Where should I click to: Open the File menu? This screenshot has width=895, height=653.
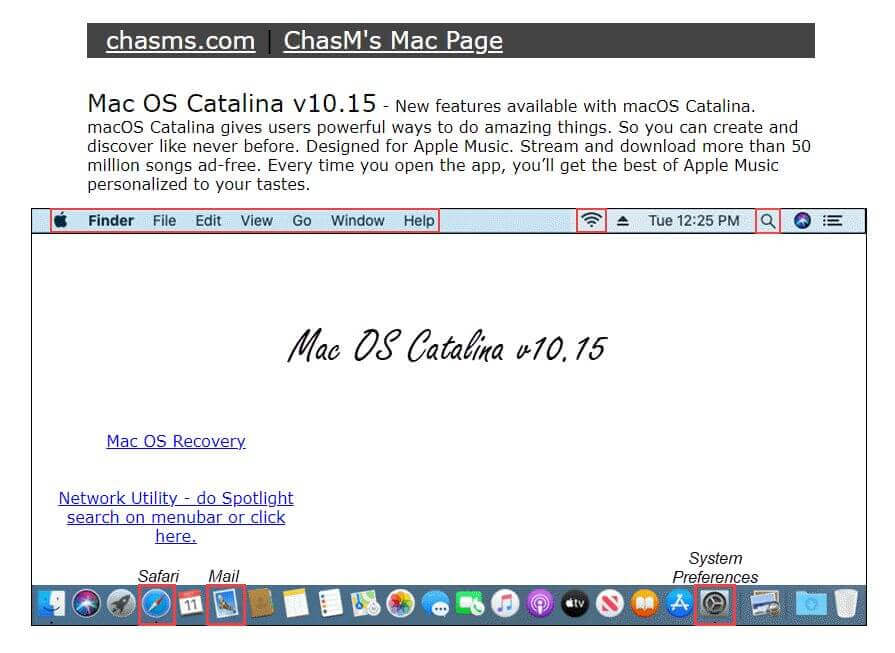(x=164, y=220)
